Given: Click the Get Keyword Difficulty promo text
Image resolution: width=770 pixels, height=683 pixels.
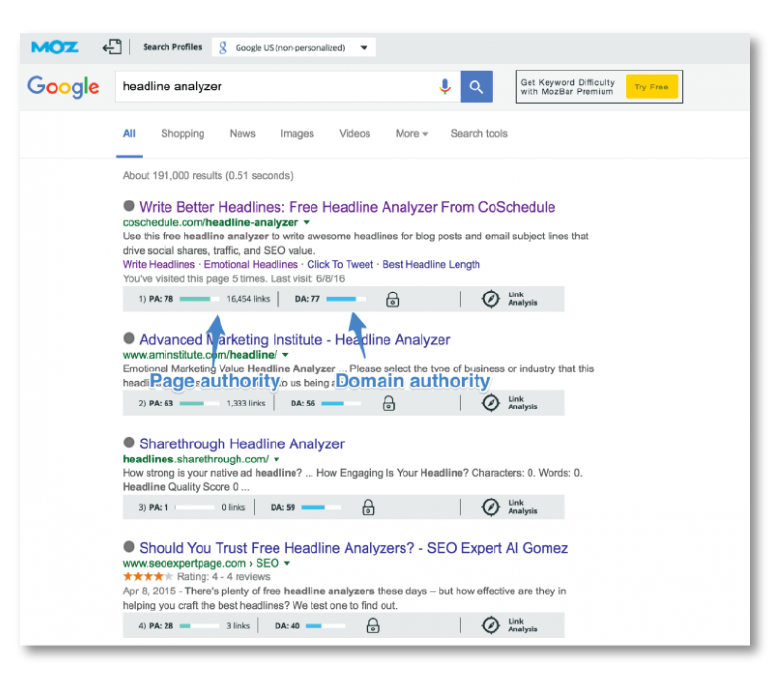Looking at the screenshot, I should [x=568, y=87].
